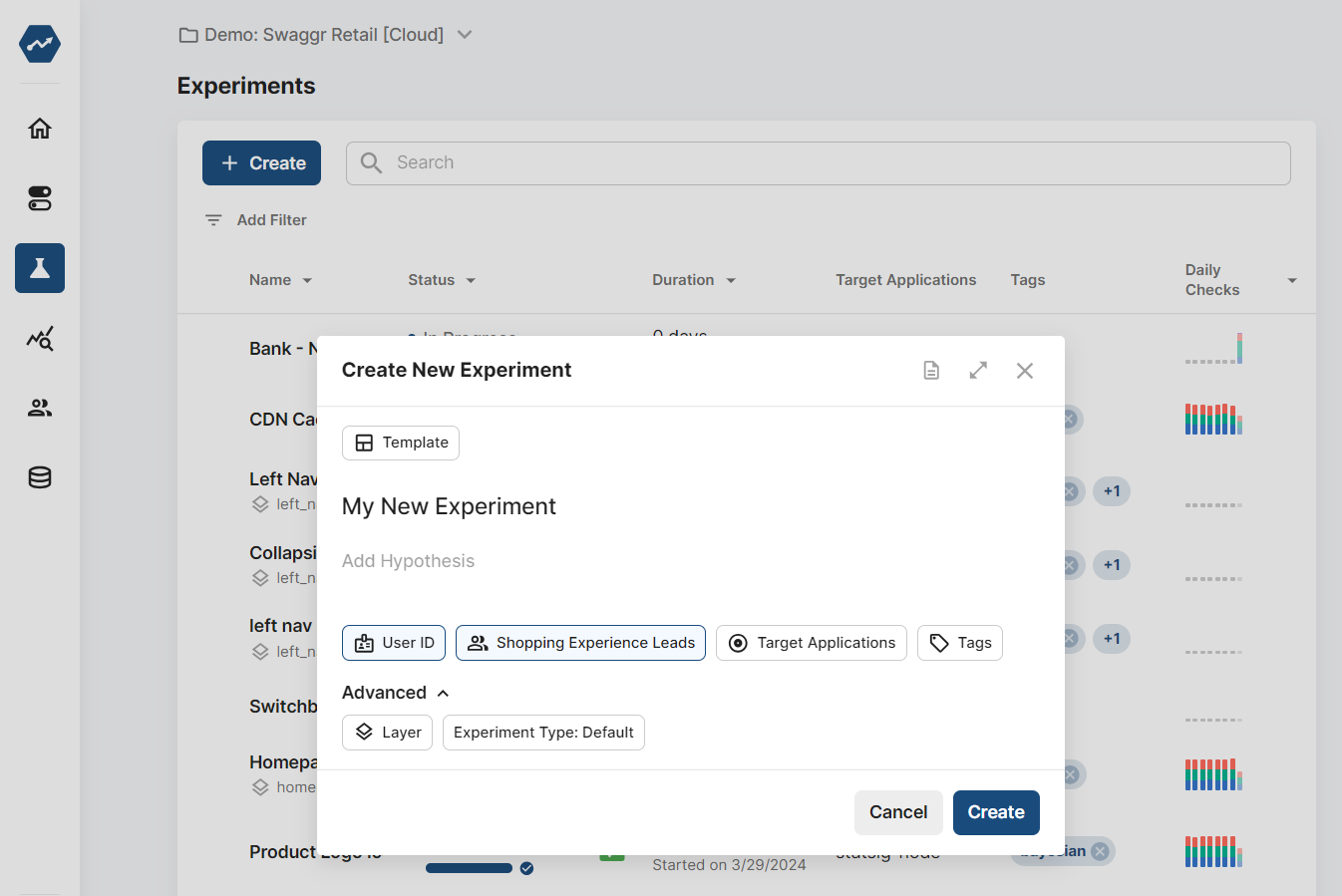The width and height of the screenshot is (1342, 896).
Task: Toggle the Shopping Experience Leads assignment
Action: click(580, 642)
